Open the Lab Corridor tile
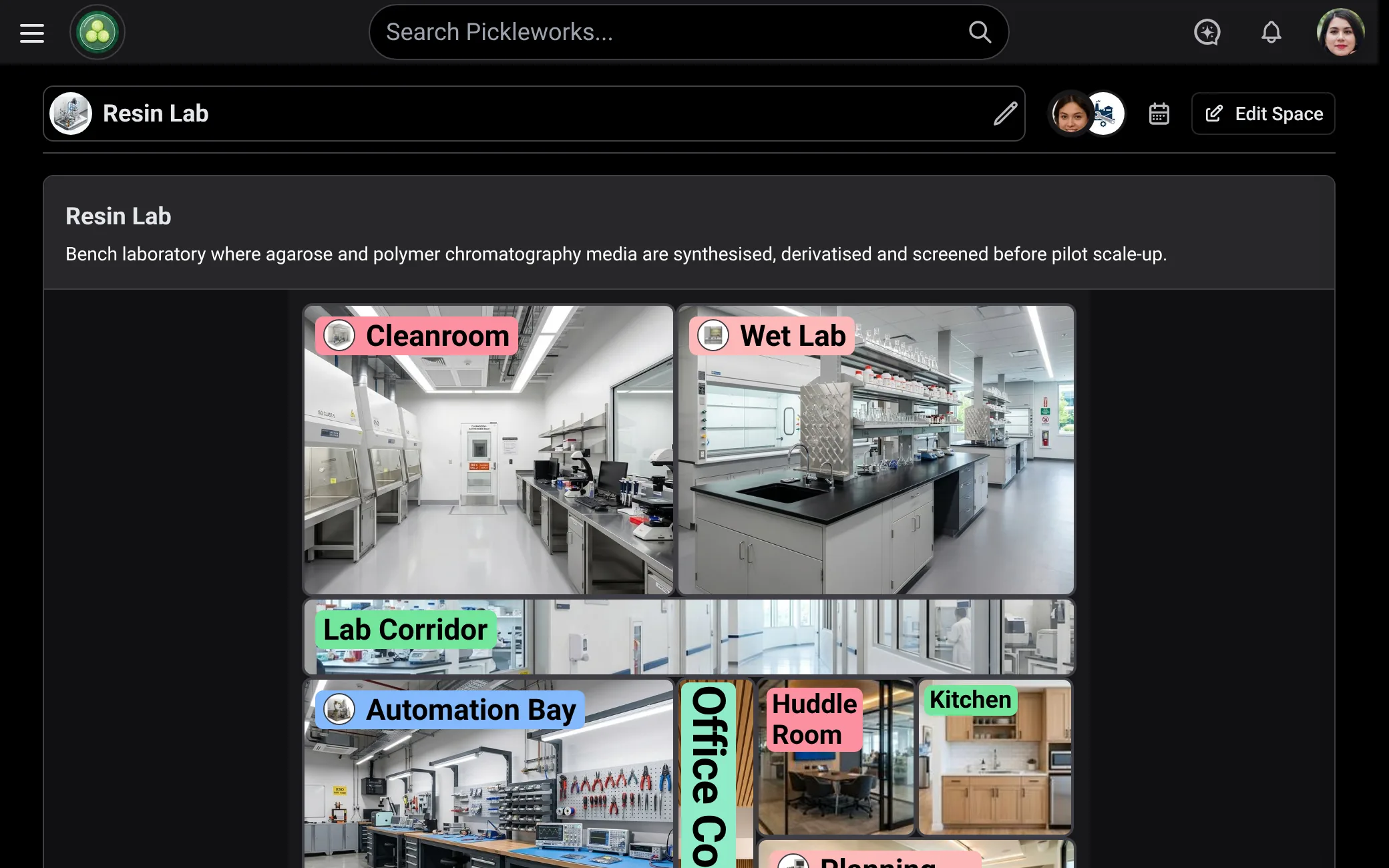1389x868 pixels. [x=689, y=636]
